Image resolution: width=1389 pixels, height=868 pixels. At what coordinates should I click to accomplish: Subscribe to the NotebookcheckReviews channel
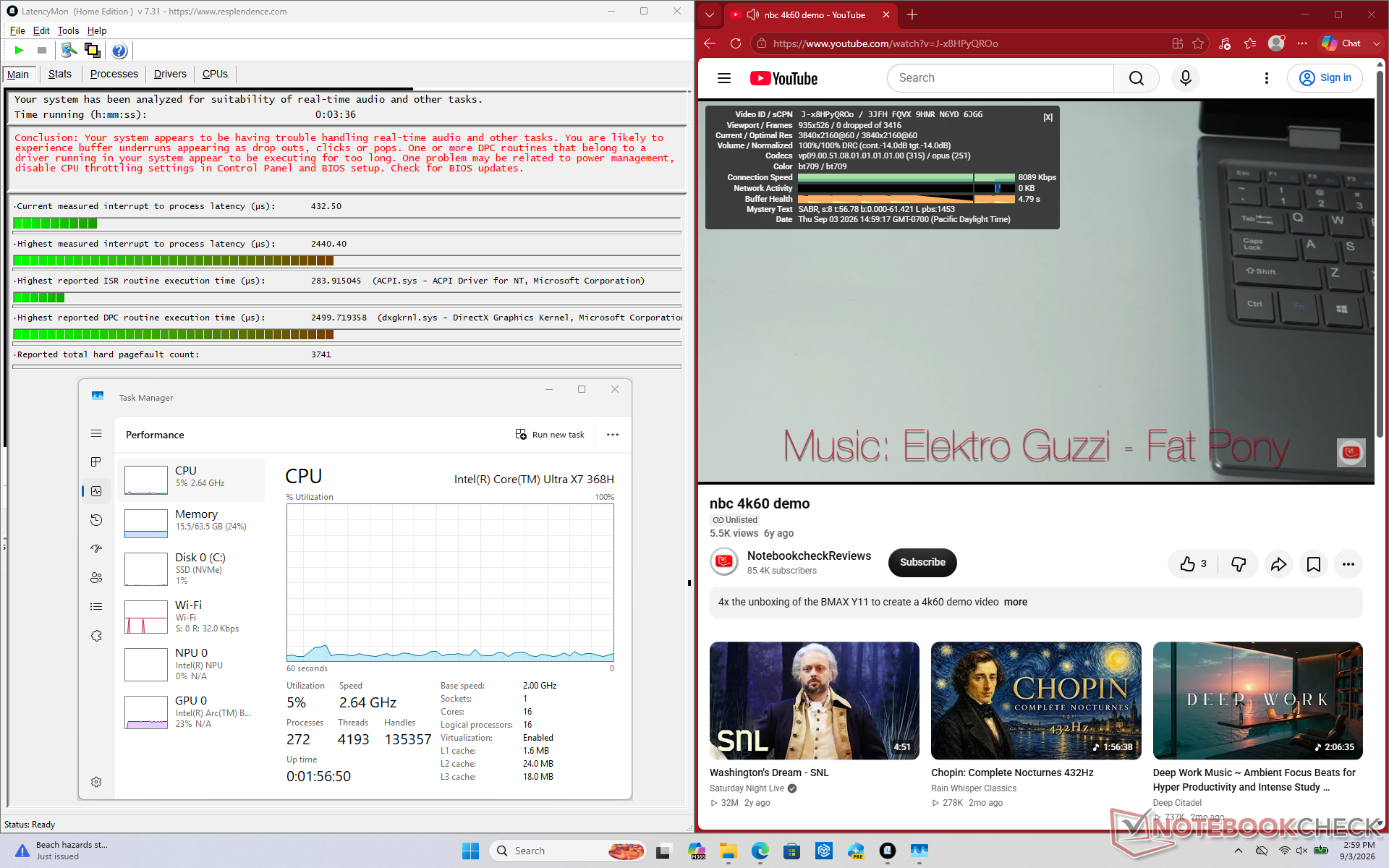(922, 563)
